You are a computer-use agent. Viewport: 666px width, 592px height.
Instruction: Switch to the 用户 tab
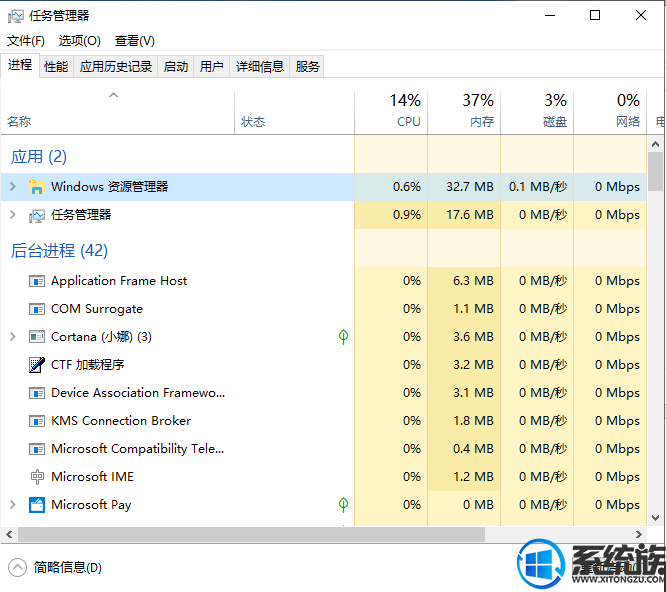212,67
